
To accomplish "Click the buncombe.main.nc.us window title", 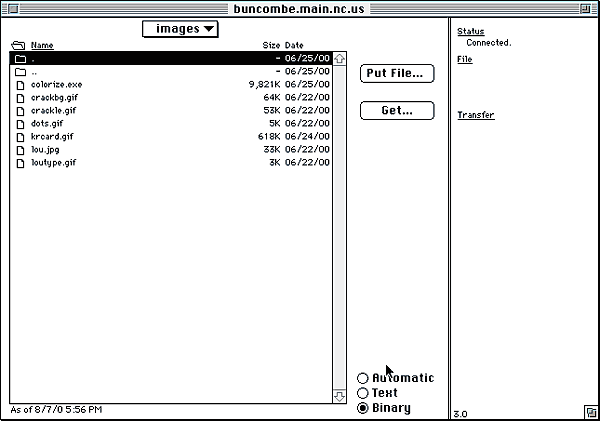I will pos(299,9).
